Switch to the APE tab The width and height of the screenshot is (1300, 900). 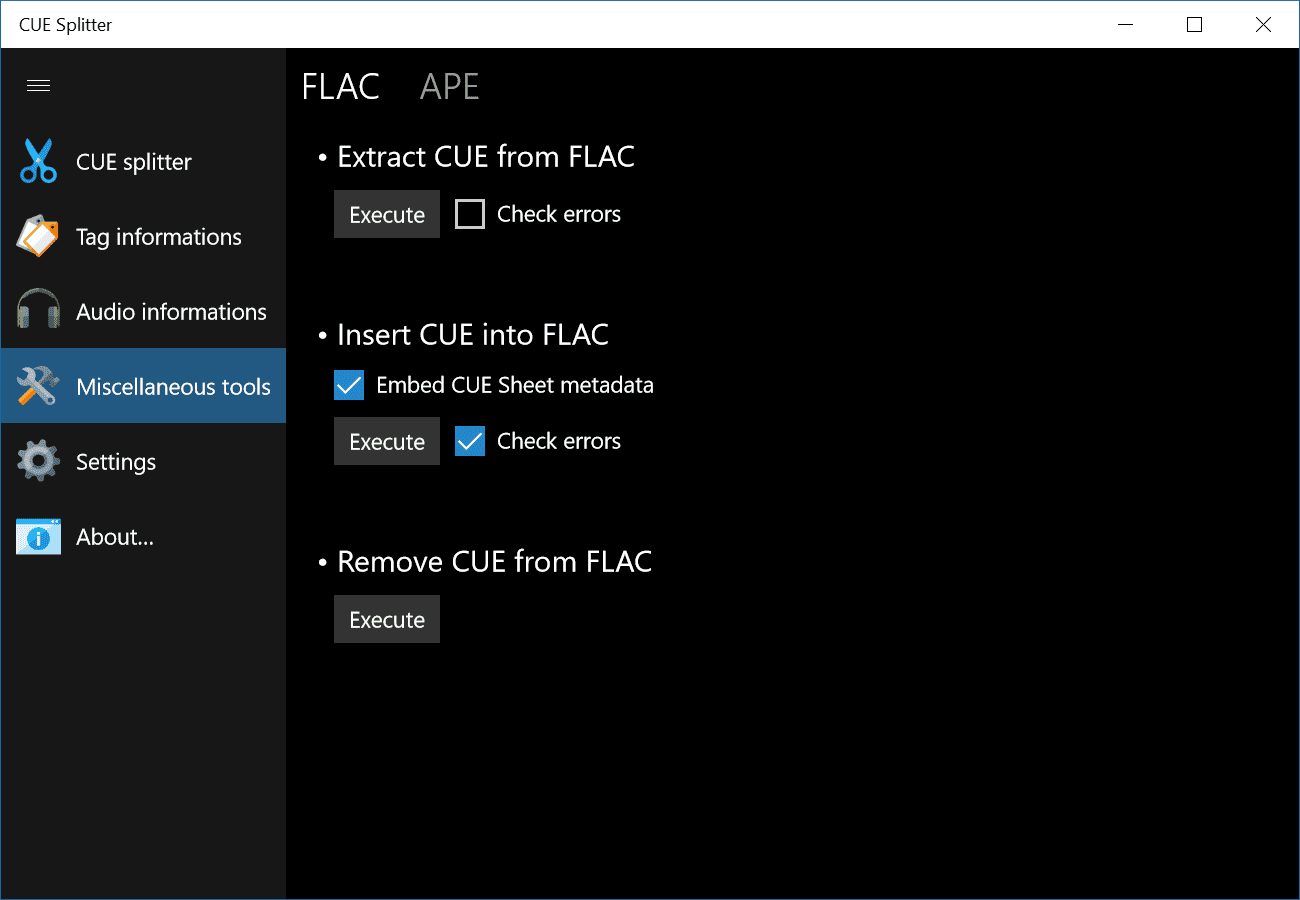pos(449,87)
